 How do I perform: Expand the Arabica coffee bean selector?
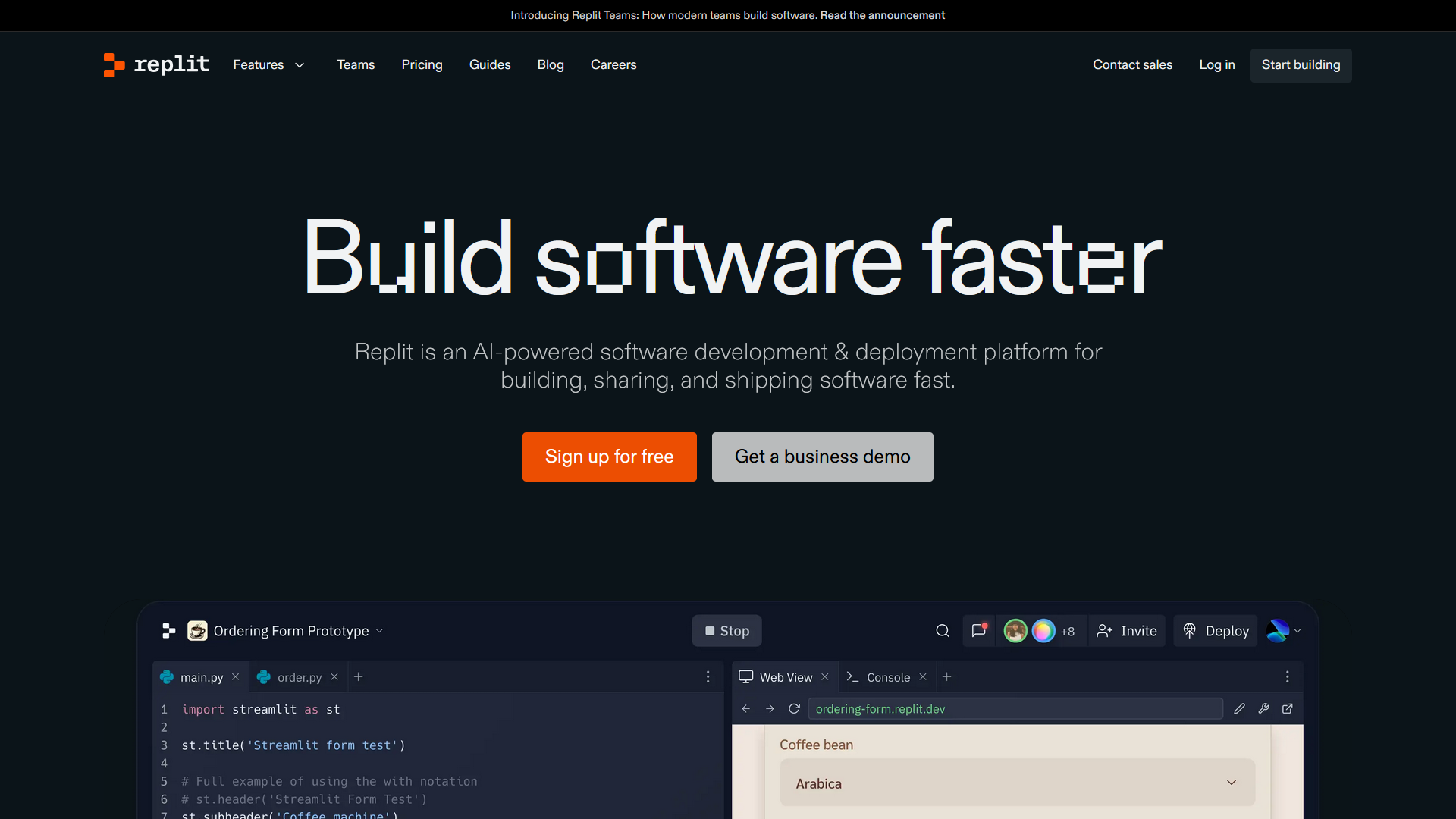1017,783
